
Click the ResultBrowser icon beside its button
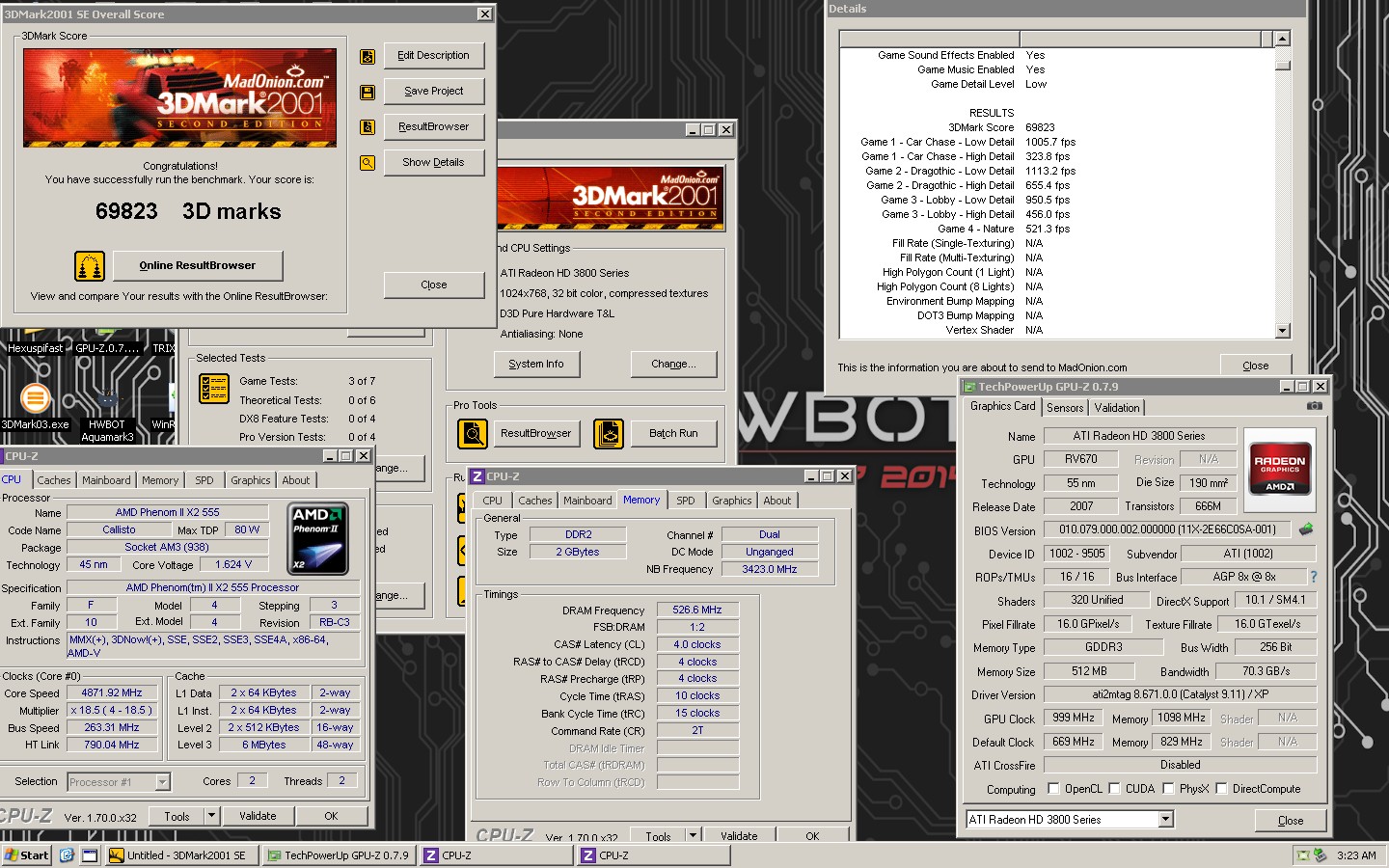[368, 127]
